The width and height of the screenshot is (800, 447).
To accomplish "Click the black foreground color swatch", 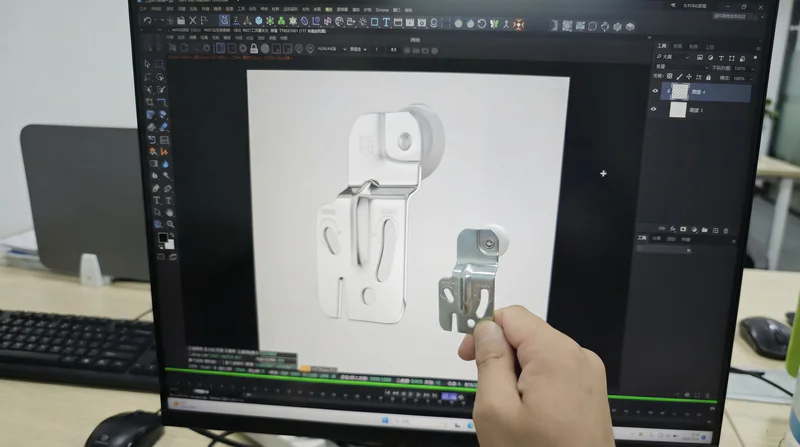I will (x=163, y=238).
